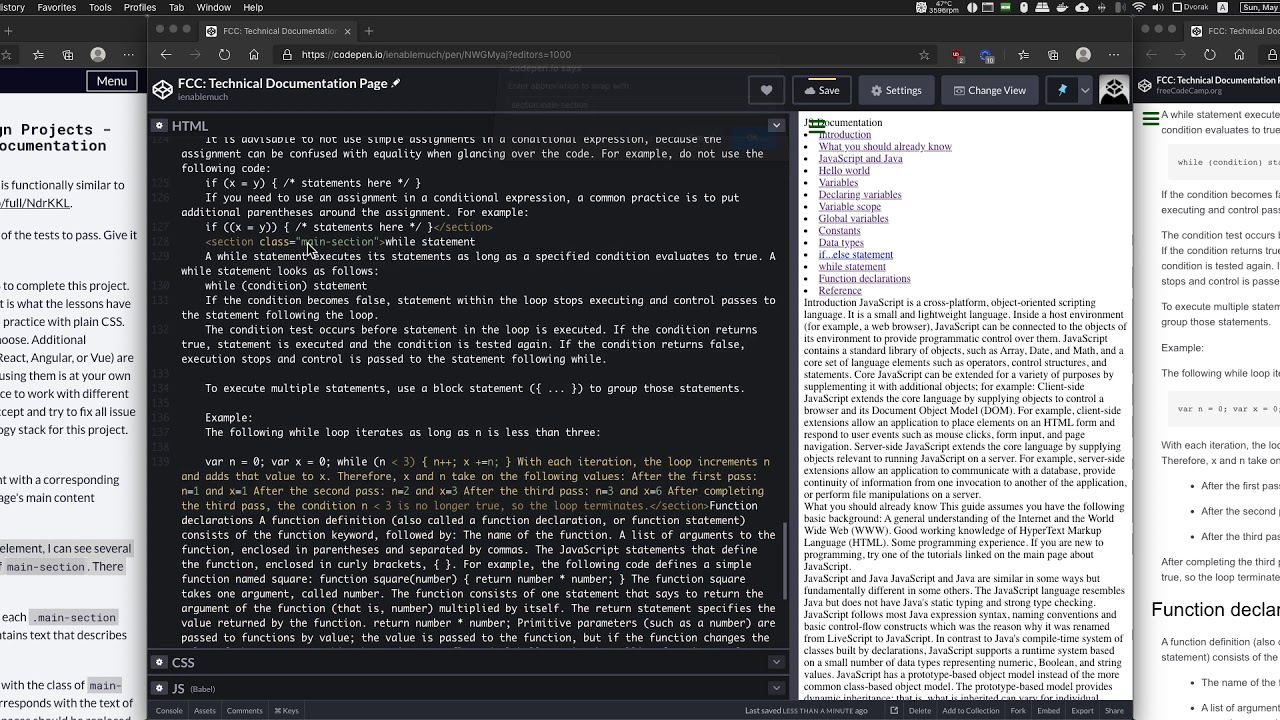Open the JavaScript and Java preview link
Viewport: 1280px width, 720px height.
pyautogui.click(x=860, y=159)
